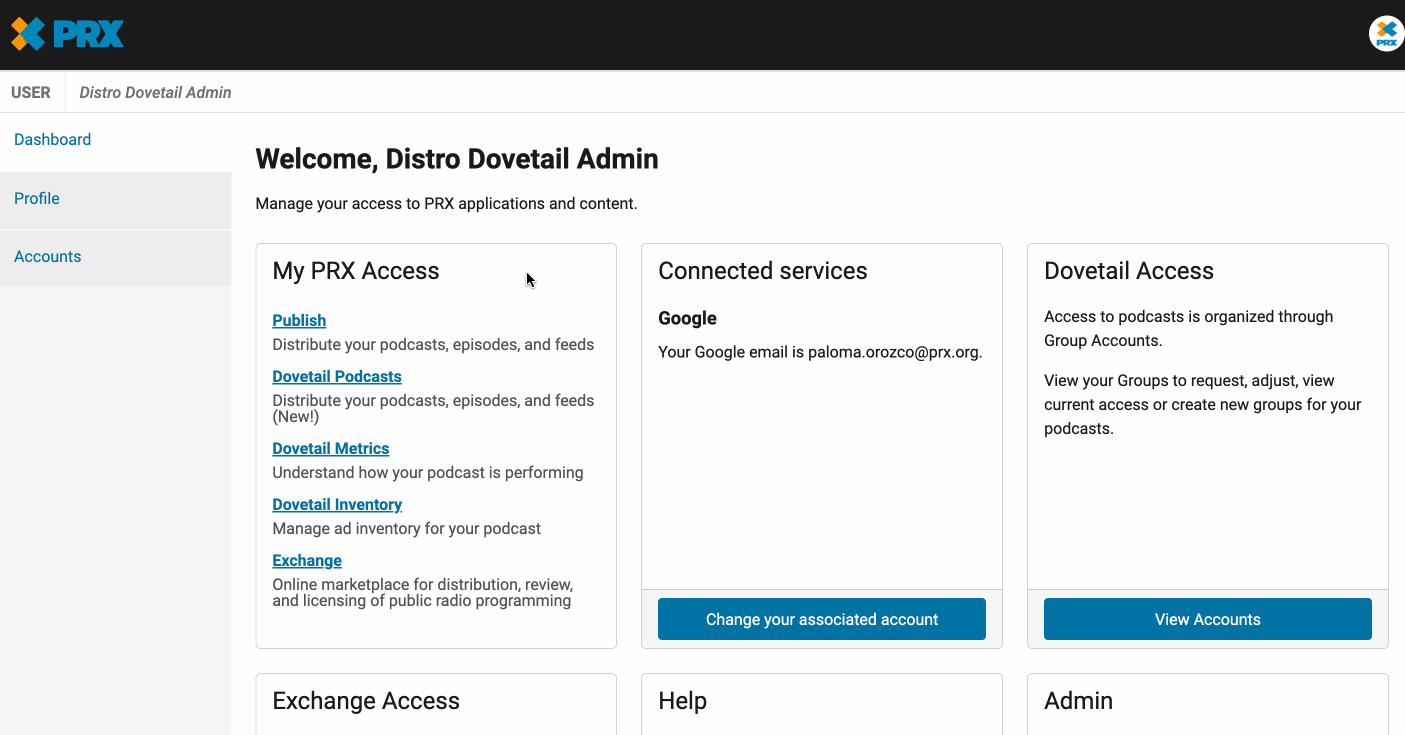1405x735 pixels.
Task: Open the Exchange marketplace link
Action: click(307, 560)
